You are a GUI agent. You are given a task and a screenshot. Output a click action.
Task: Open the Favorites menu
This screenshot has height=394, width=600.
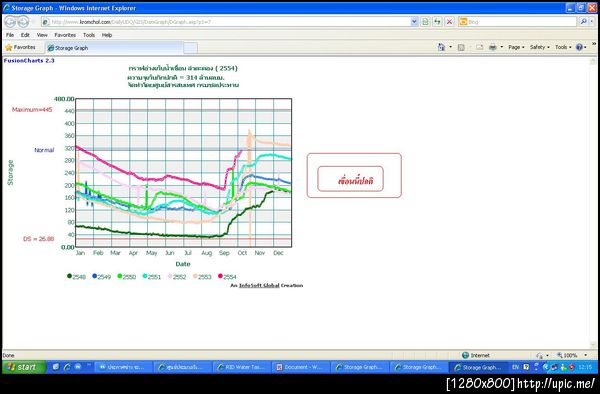(x=65, y=35)
